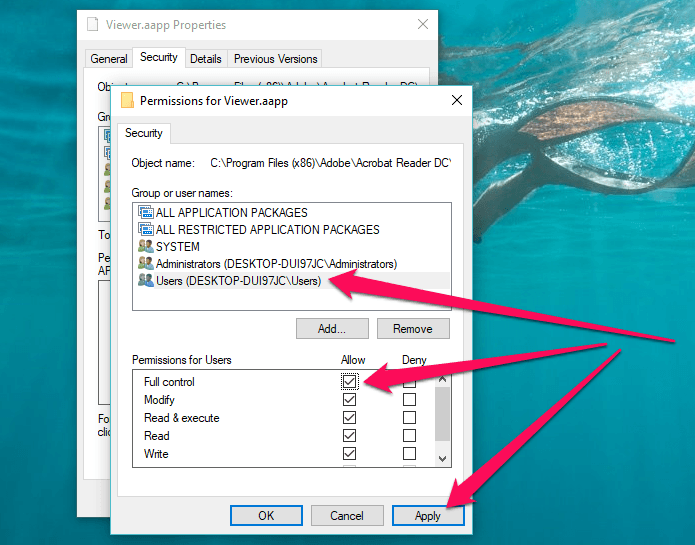
Task: Click the Add... button
Action: click(x=332, y=328)
